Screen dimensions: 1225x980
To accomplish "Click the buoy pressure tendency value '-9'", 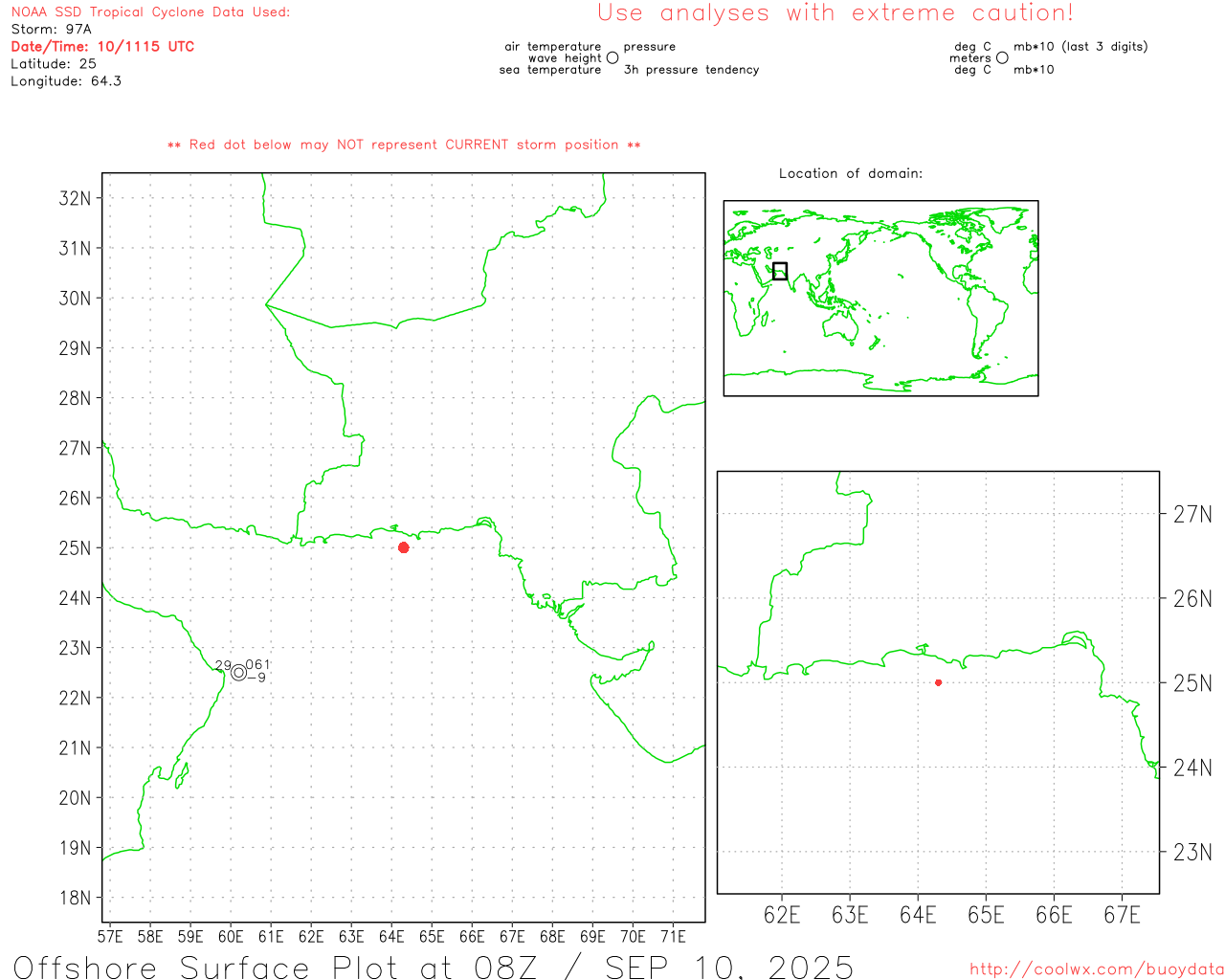I will pyautogui.click(x=256, y=678).
